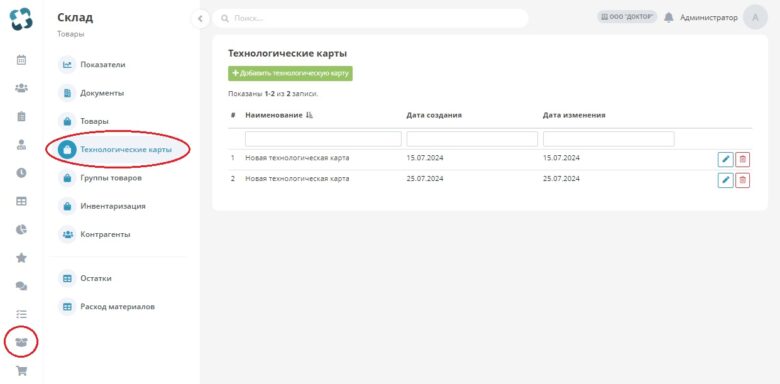Viewport: 780px width, 384px height.
Task: Click the Дата изменения filter input
Action: pos(608,139)
